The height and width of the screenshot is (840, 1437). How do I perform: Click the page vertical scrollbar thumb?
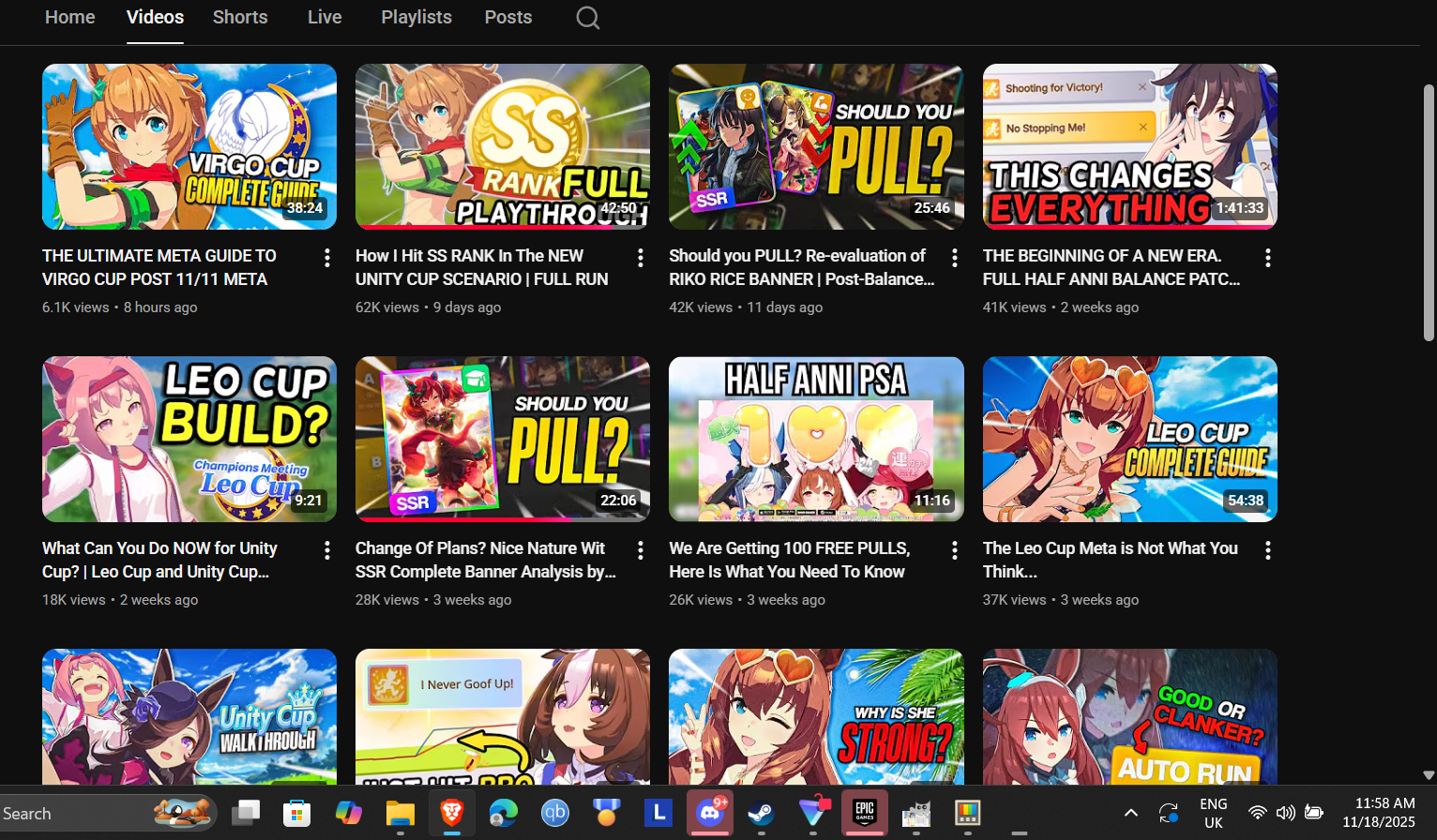tap(1429, 213)
